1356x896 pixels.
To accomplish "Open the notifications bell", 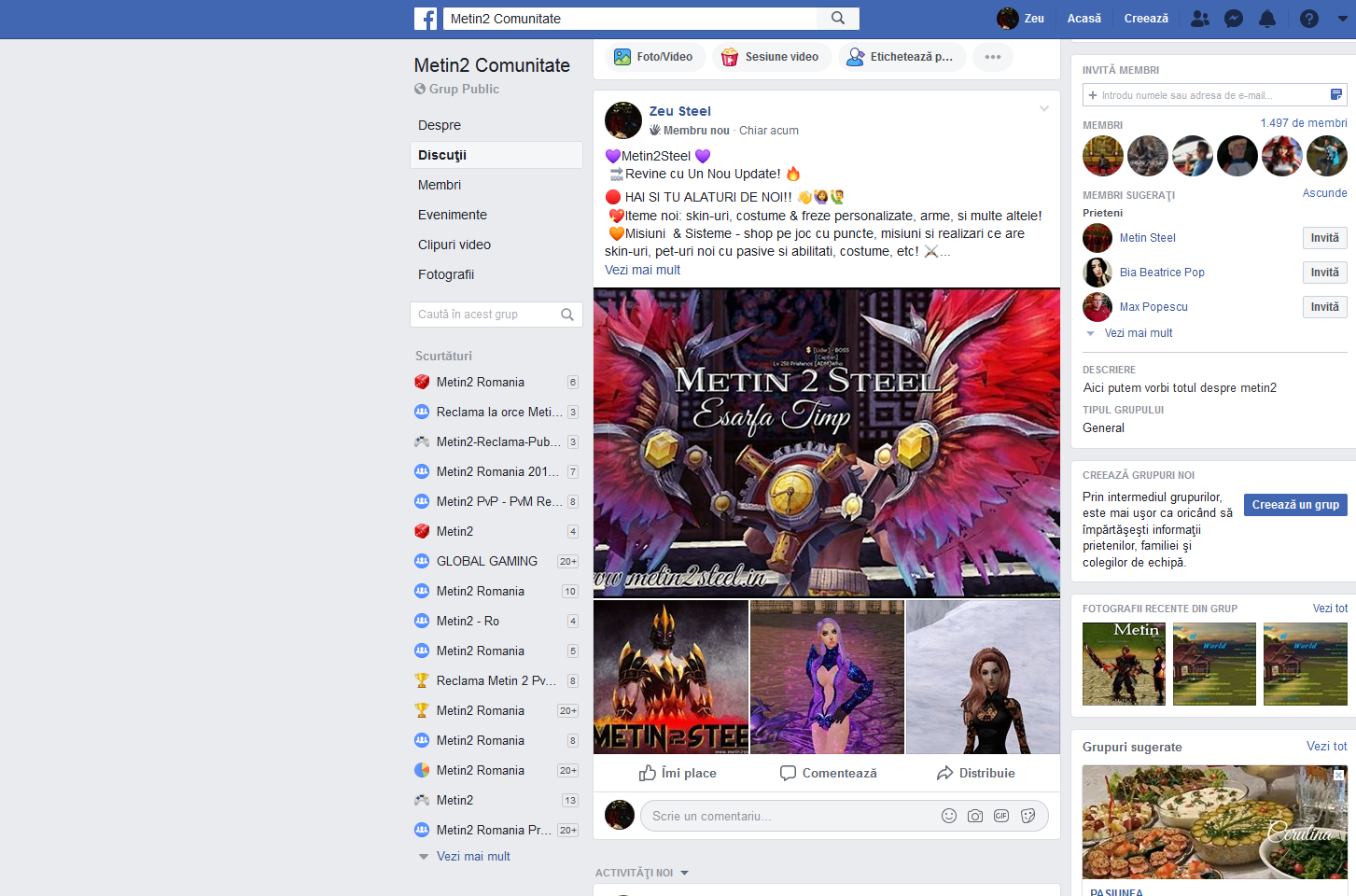I will point(1267,19).
